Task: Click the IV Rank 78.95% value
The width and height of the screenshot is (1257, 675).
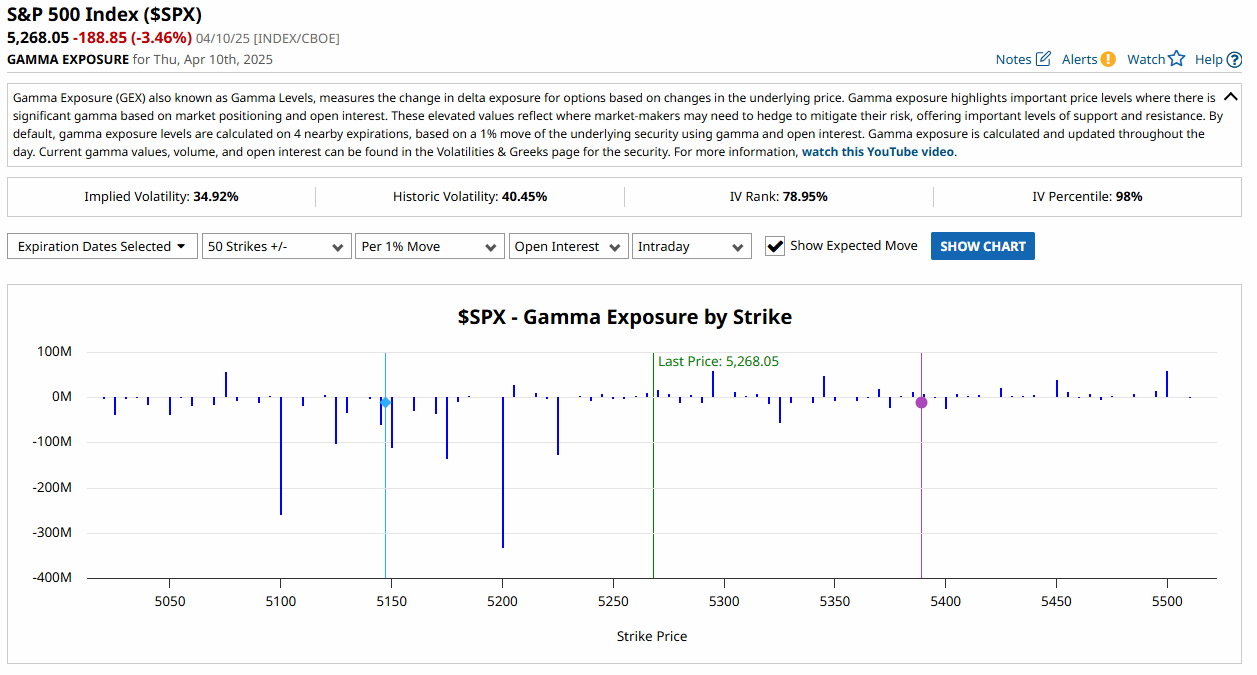Action: pyautogui.click(x=804, y=197)
